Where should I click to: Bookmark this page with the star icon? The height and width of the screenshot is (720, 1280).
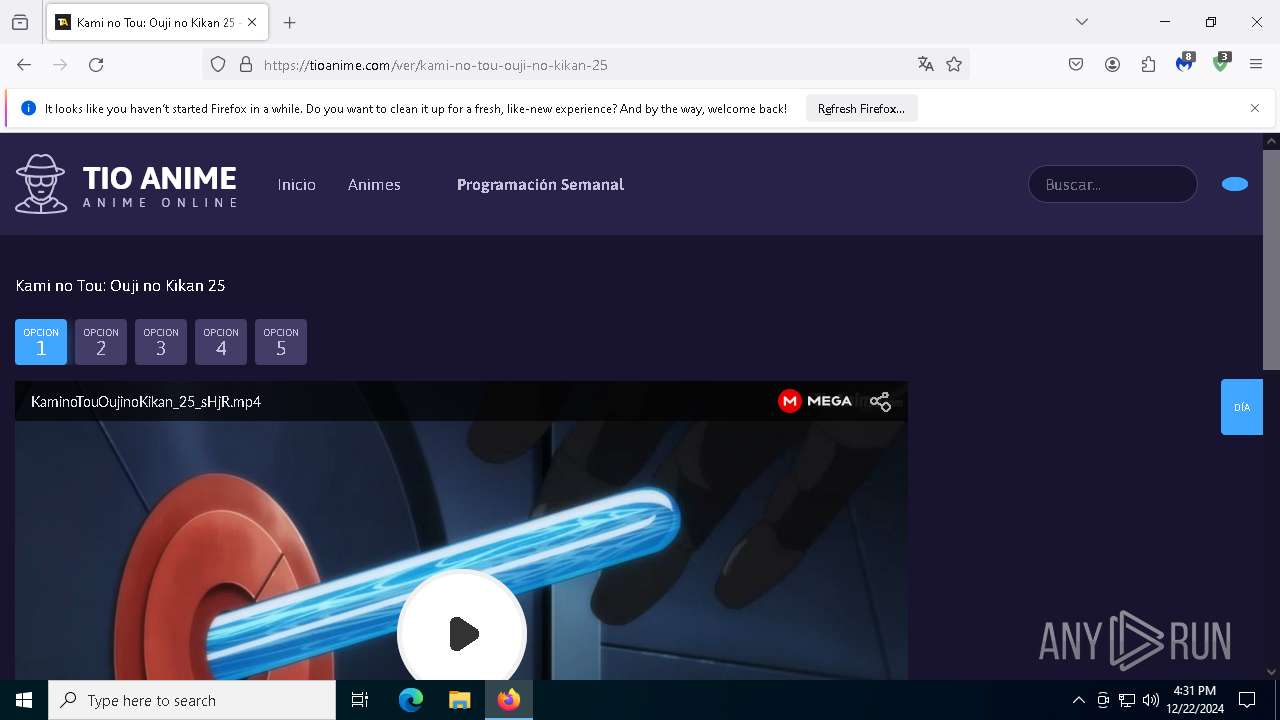pyautogui.click(x=954, y=64)
